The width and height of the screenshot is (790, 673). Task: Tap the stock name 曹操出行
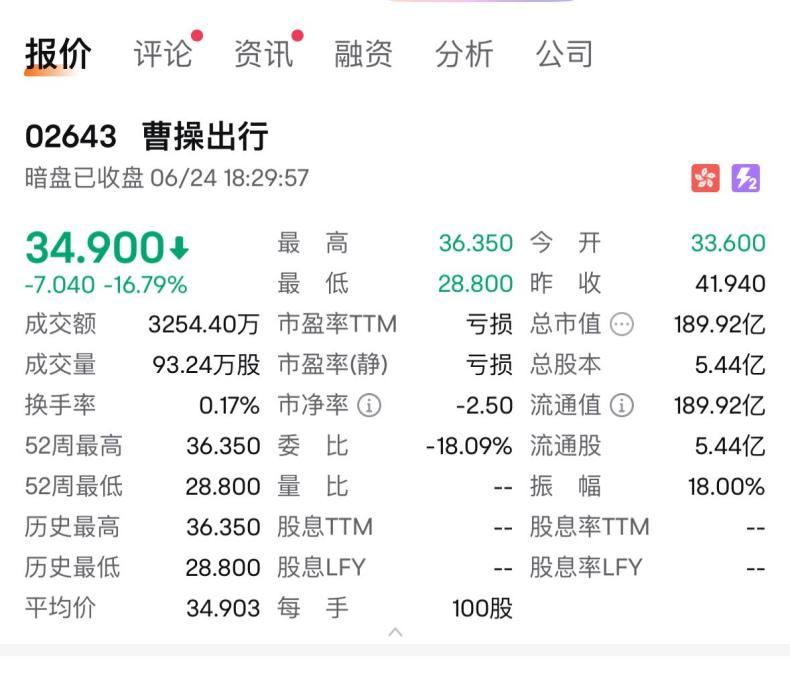pos(205,137)
